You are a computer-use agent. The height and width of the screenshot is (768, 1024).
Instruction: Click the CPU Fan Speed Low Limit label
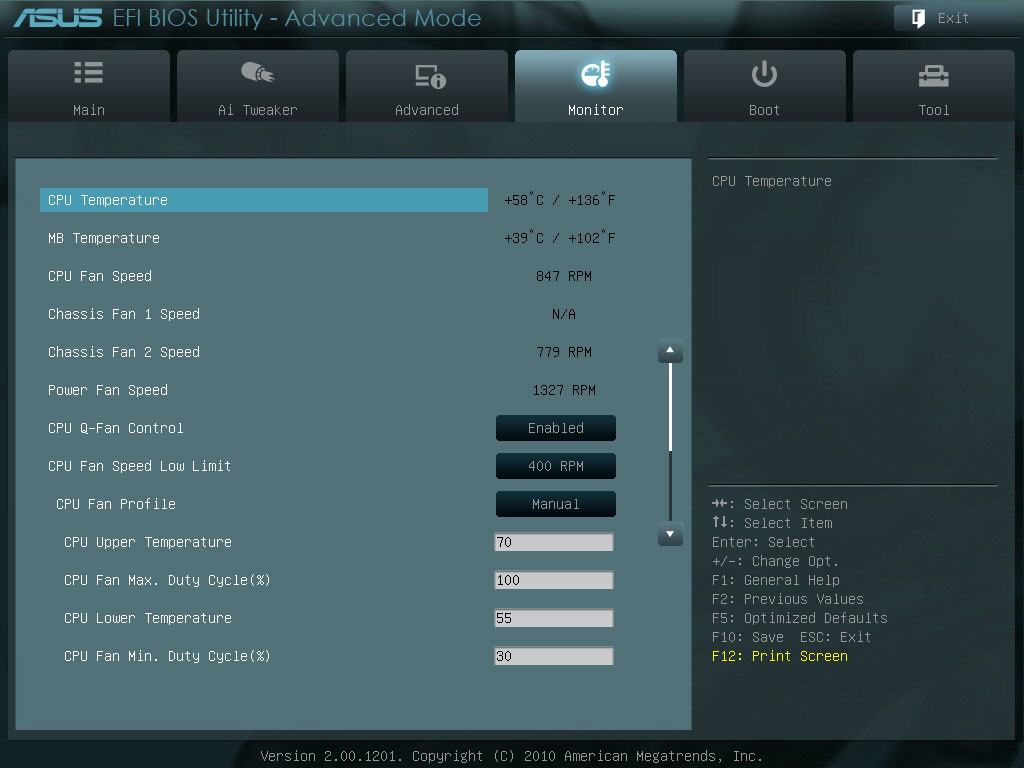[140, 466]
